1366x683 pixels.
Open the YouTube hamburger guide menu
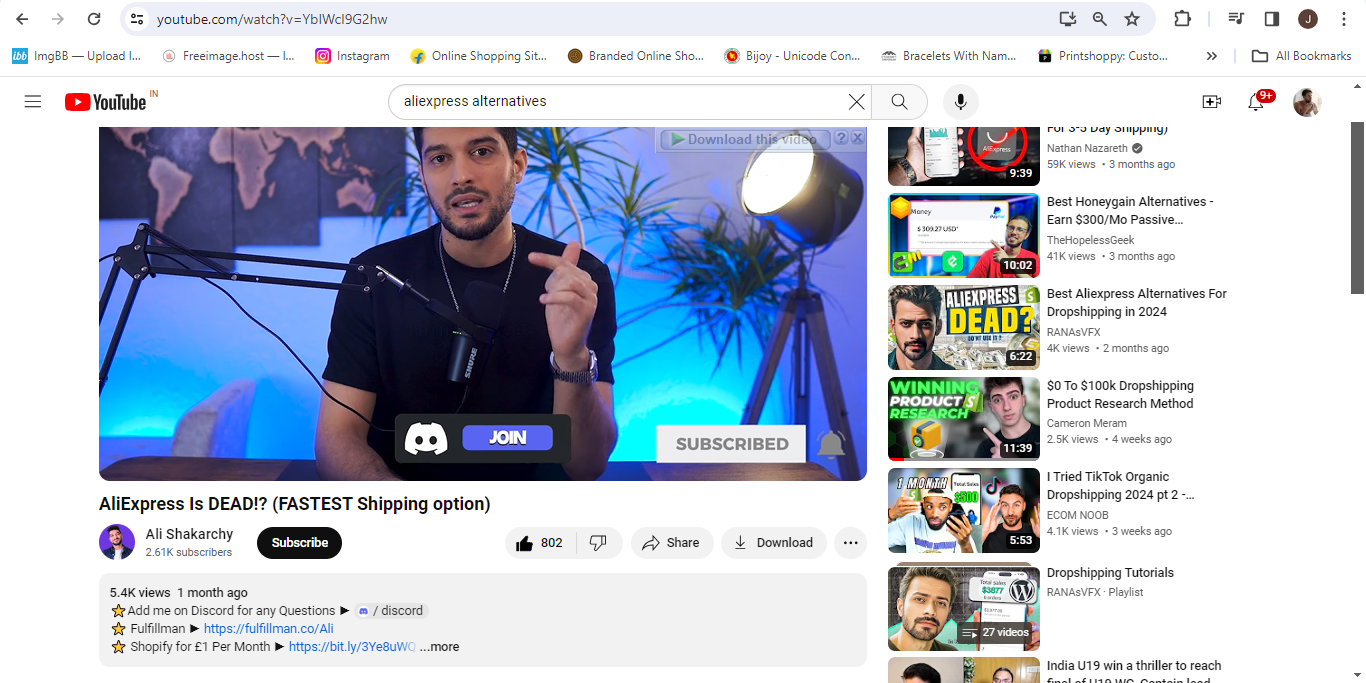point(33,101)
